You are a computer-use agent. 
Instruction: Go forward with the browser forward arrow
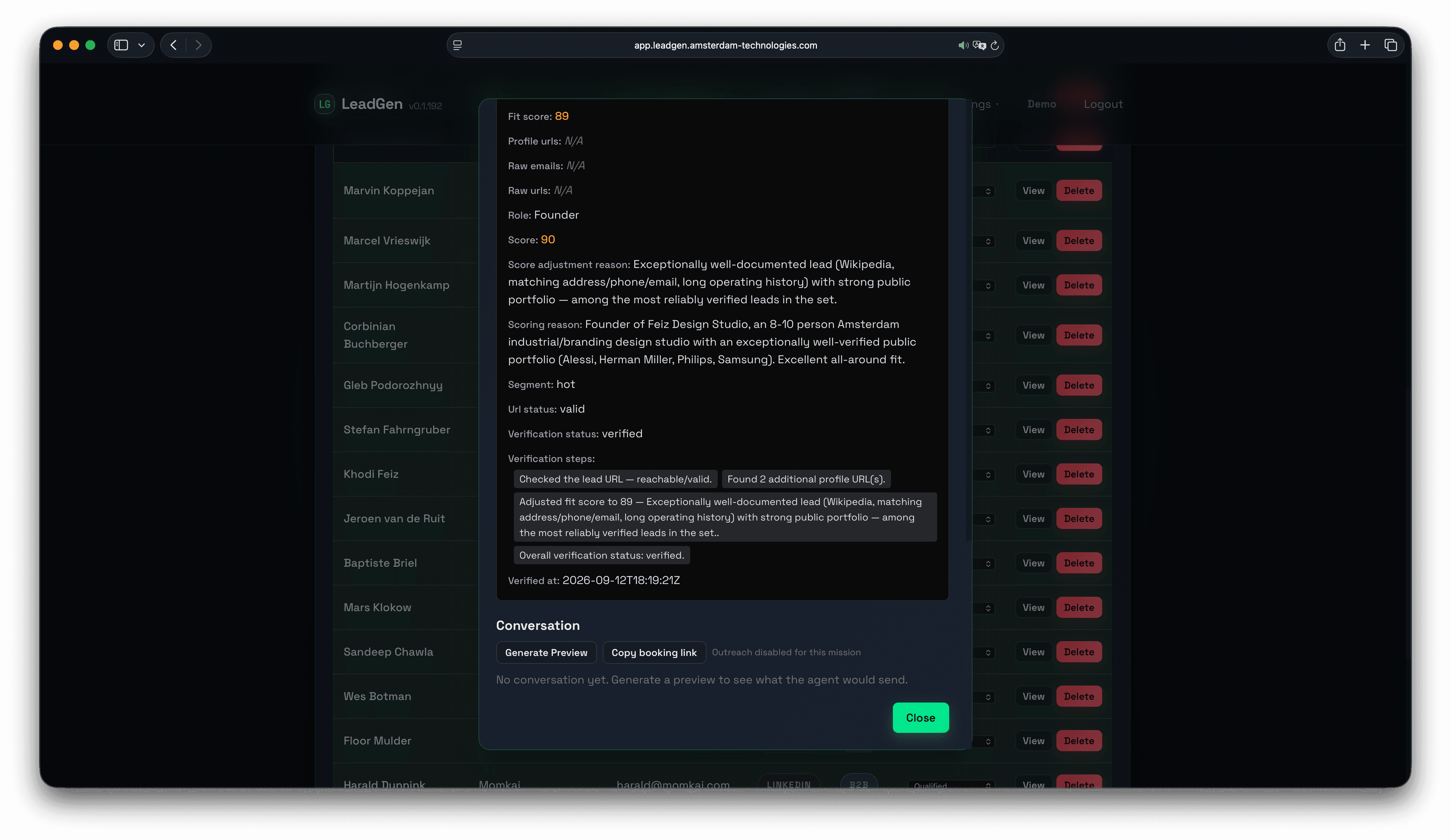tap(199, 45)
